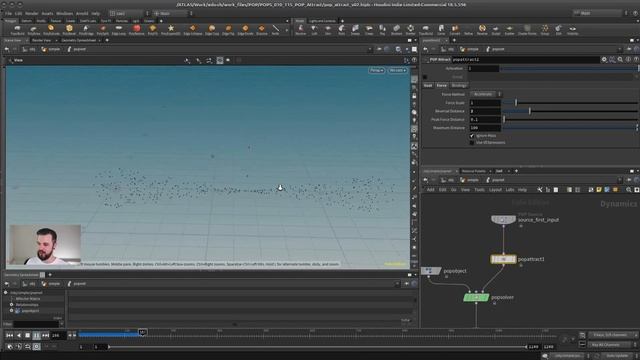640x360 pixels.
Task: Select the PolyBevel shelf tool
Action: pos(69,29)
